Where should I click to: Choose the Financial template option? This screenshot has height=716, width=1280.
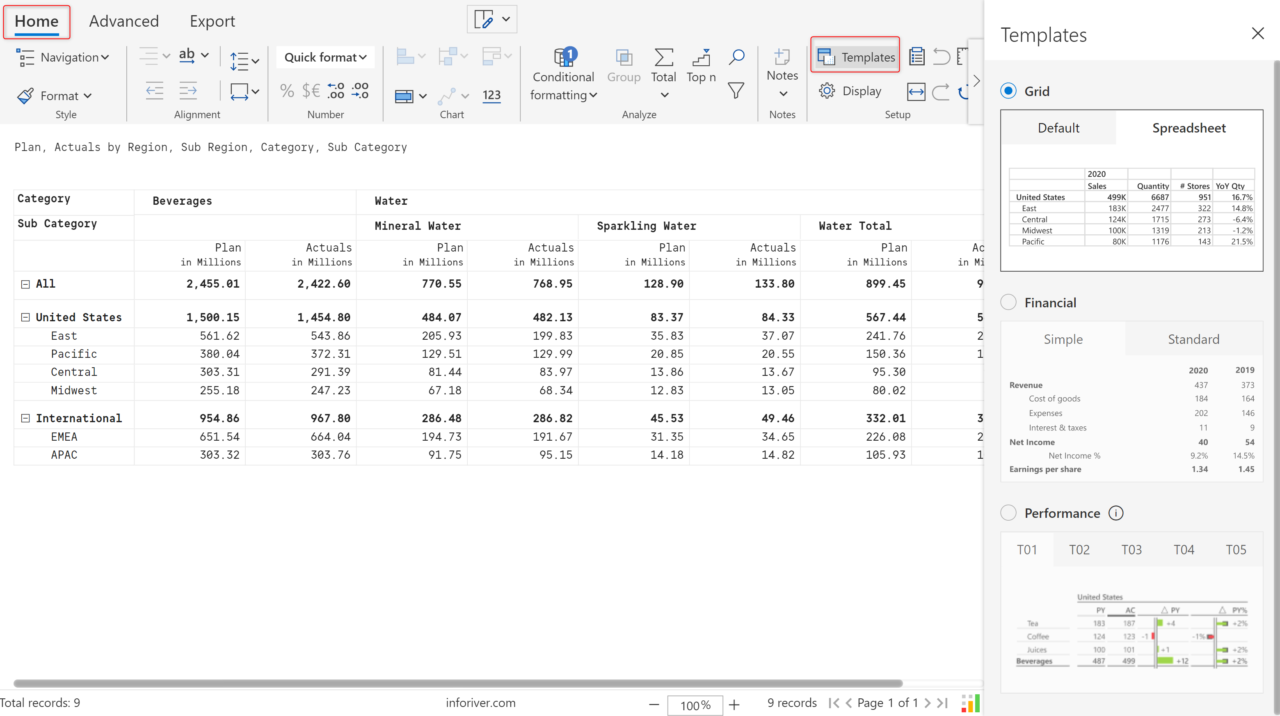(x=1008, y=302)
